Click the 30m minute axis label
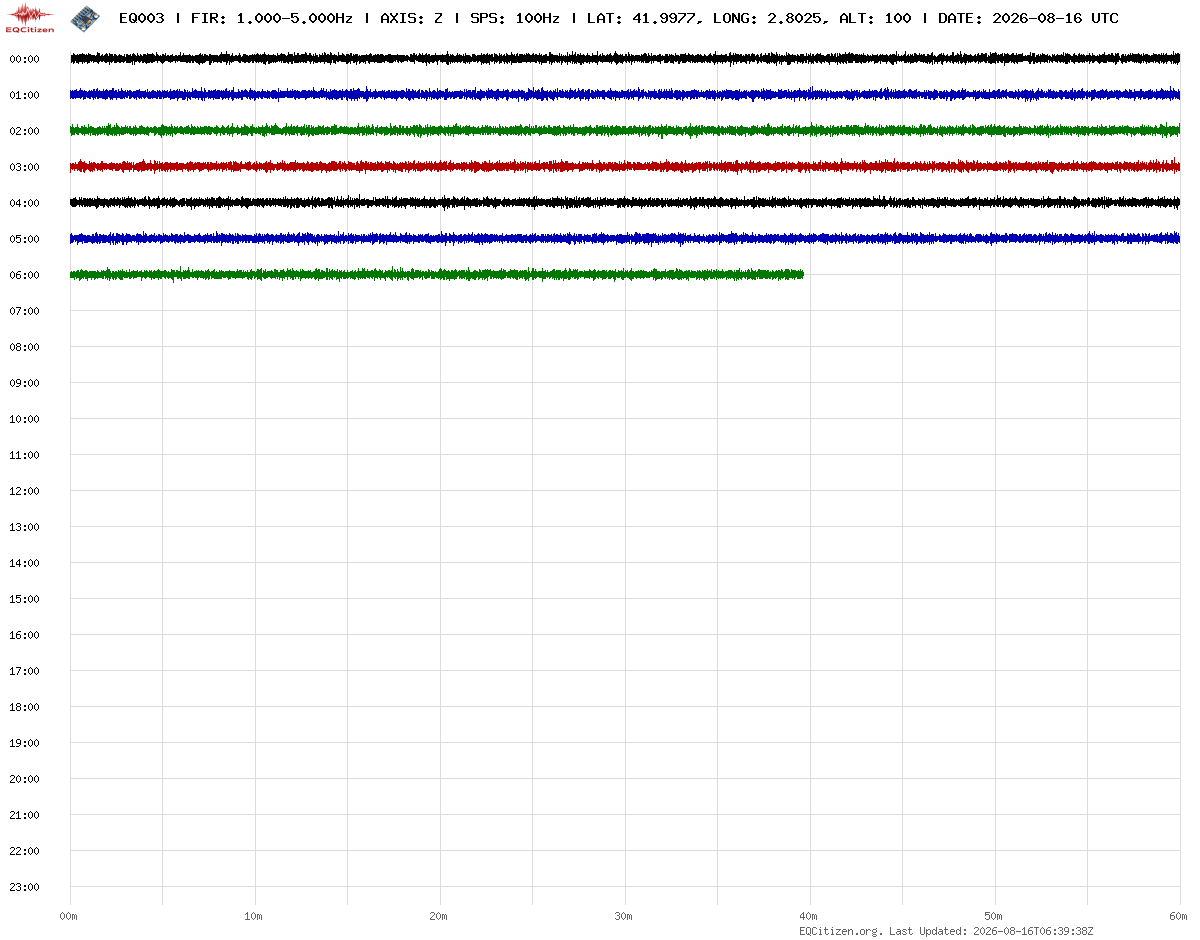 click(x=624, y=916)
